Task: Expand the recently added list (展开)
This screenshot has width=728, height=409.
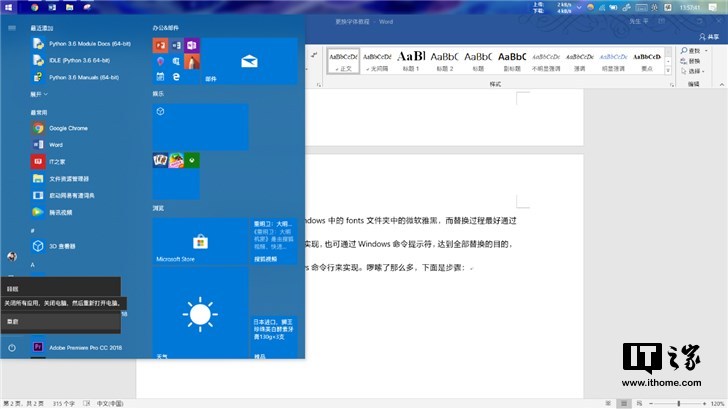Action: [x=39, y=94]
